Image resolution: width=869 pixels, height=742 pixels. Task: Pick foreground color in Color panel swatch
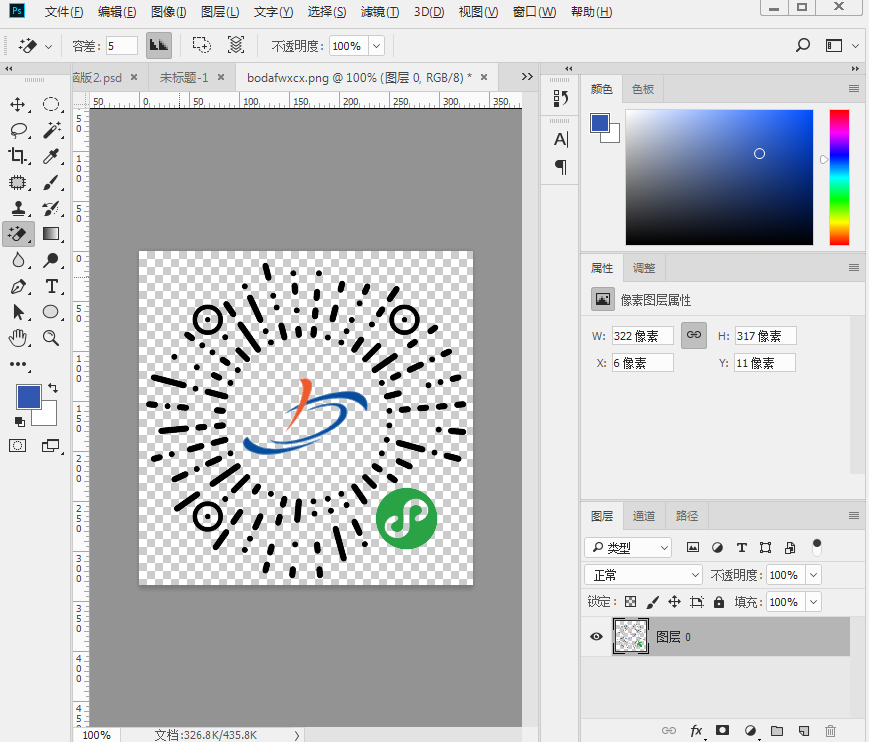tap(600, 122)
